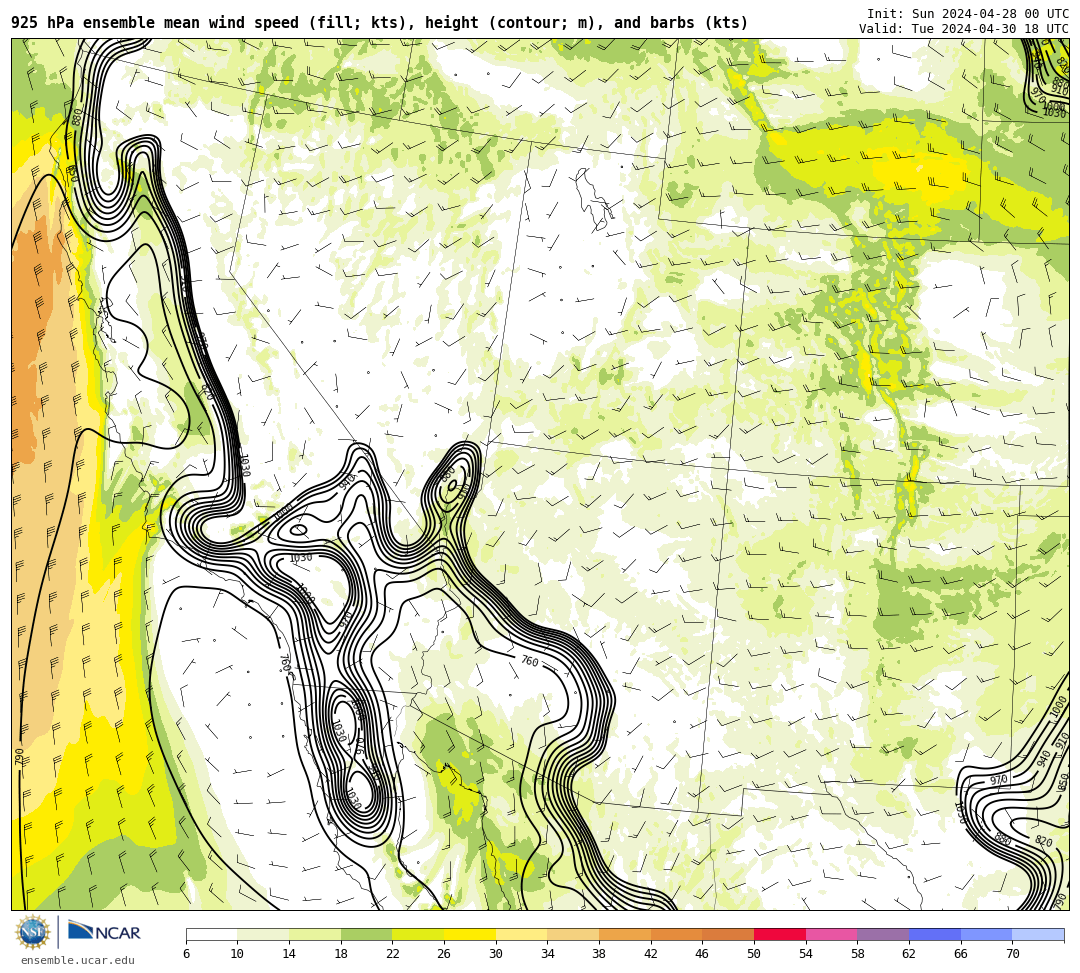This screenshot has height=973, width=1080.
Task: Click the color bar tick label 18
Action: pyautogui.click(x=341, y=954)
